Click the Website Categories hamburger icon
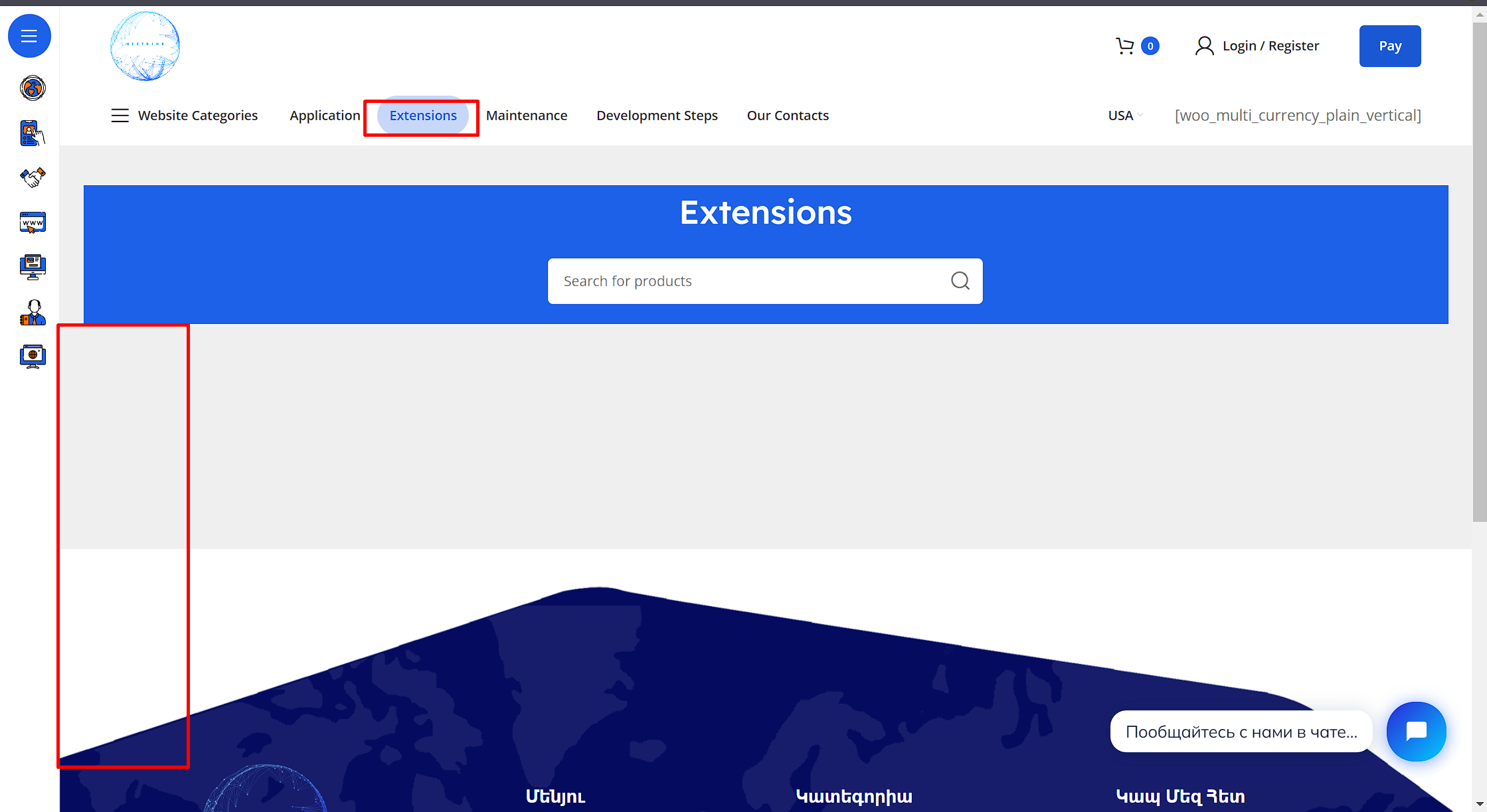1487x812 pixels. pos(120,116)
